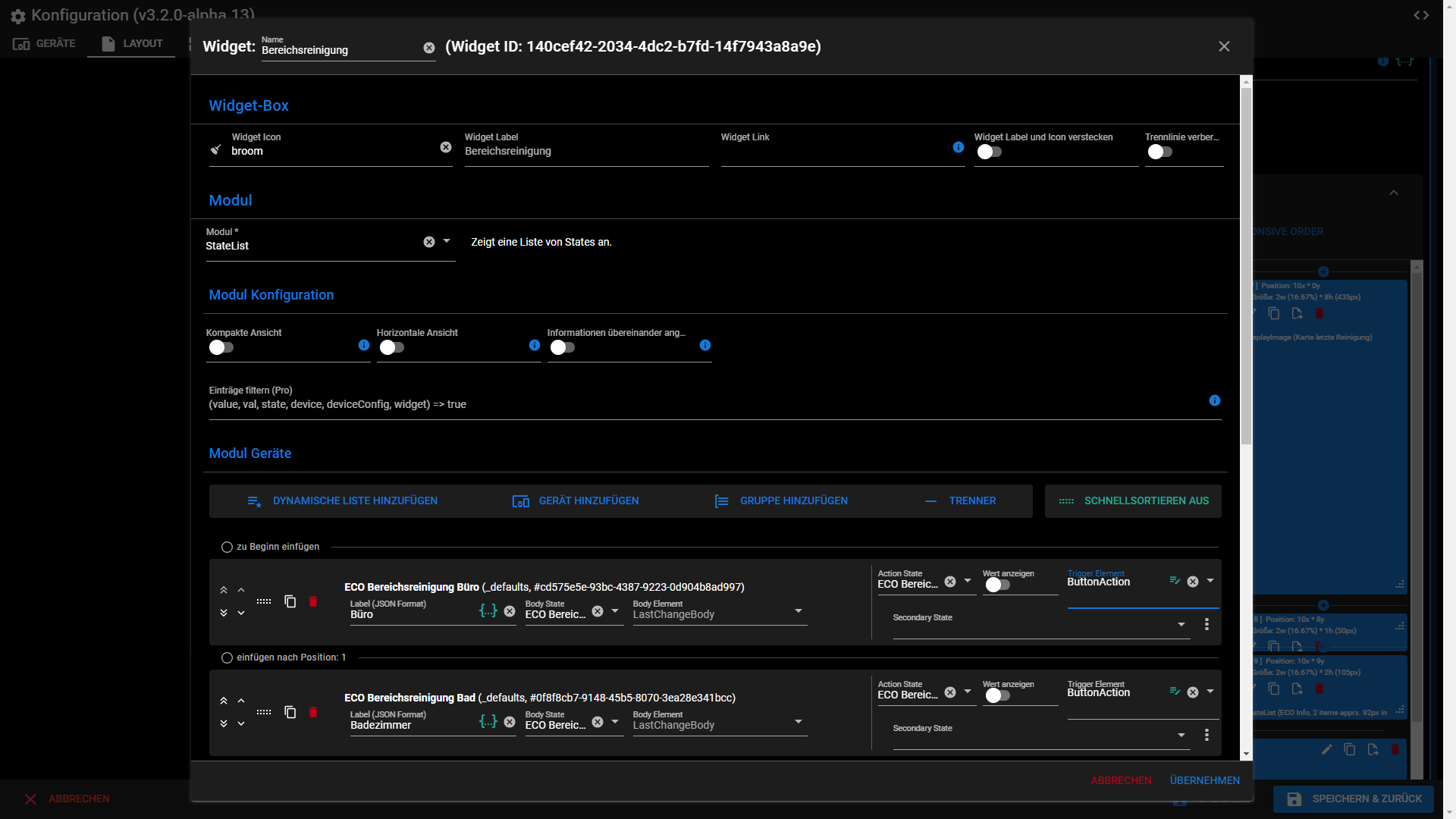Click GERÄT HINZUFÜGEN button
1456x819 pixels.
coord(576,501)
